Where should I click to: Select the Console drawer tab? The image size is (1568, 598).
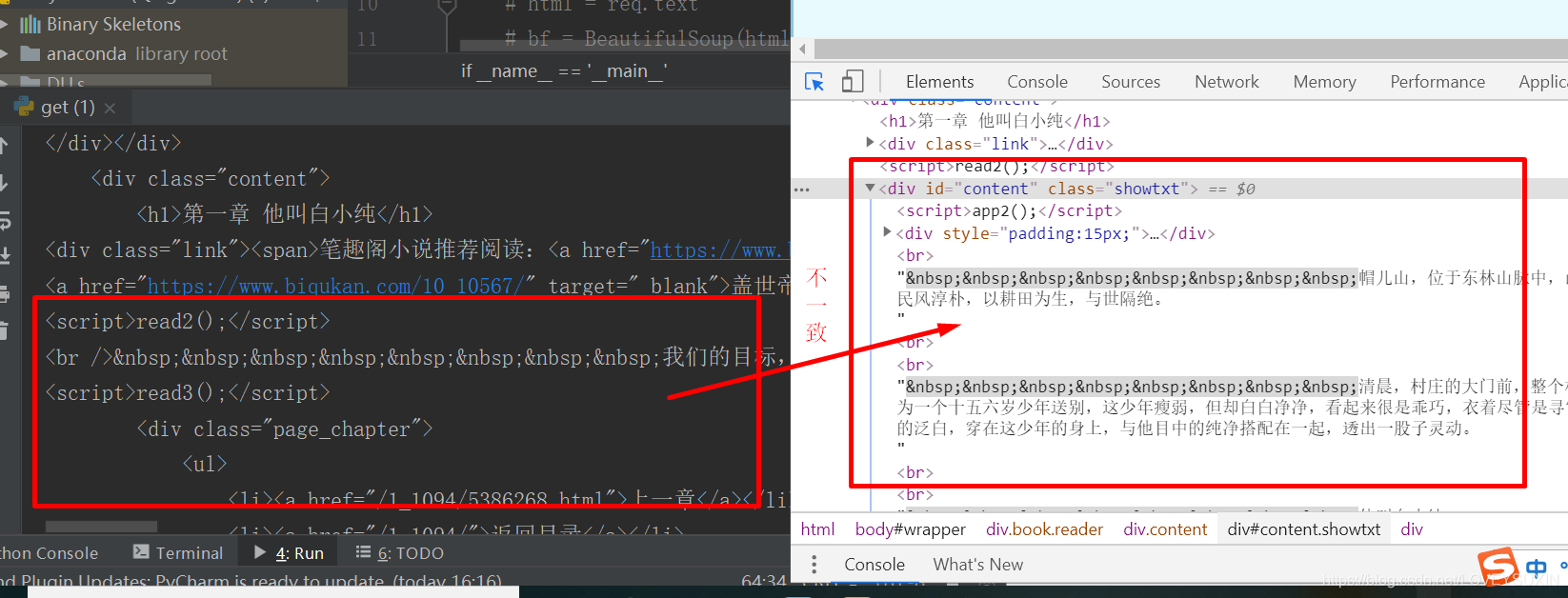pyautogui.click(x=874, y=565)
